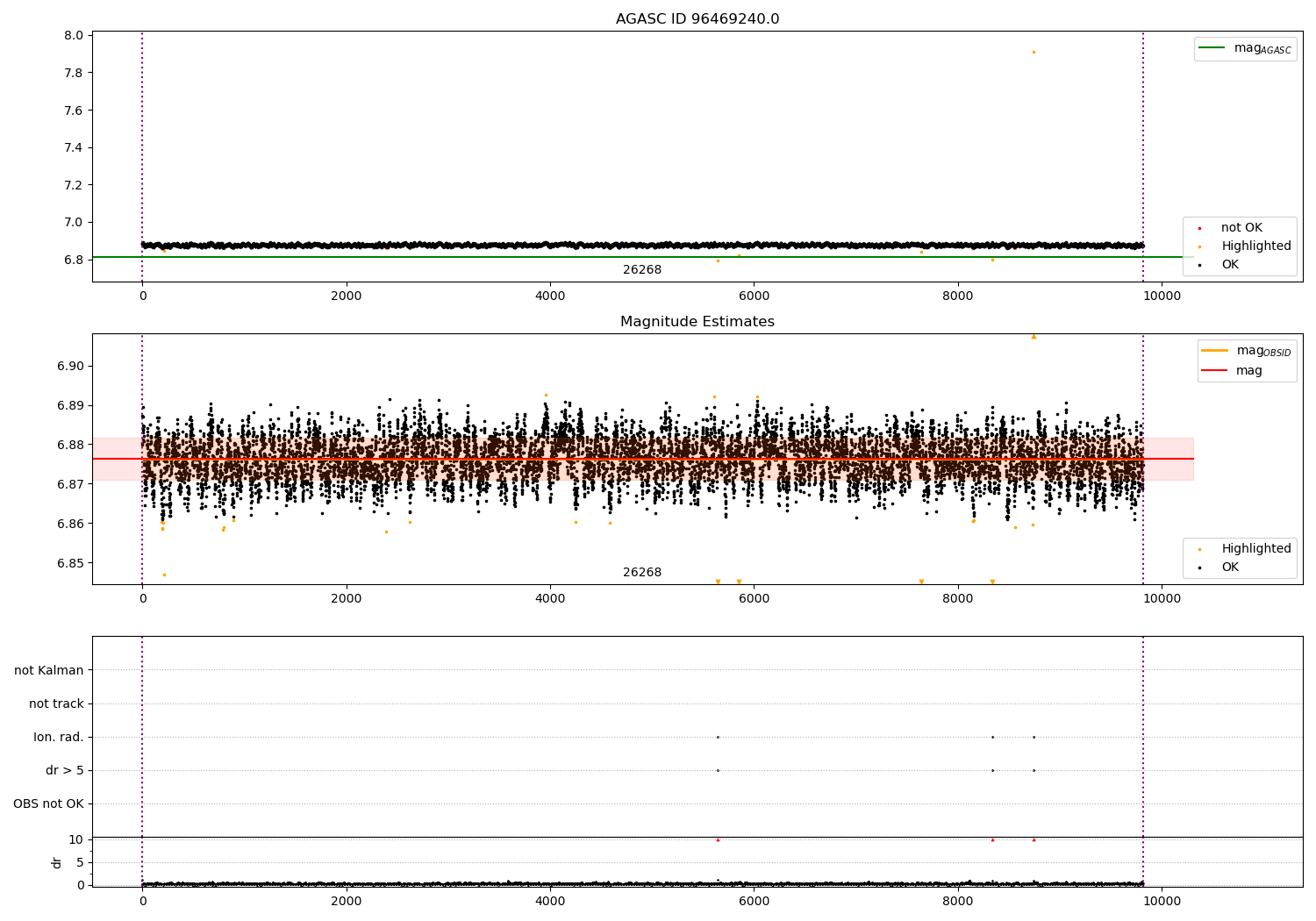
Task: Click the 'not Kalman' row label
Action: (49, 671)
